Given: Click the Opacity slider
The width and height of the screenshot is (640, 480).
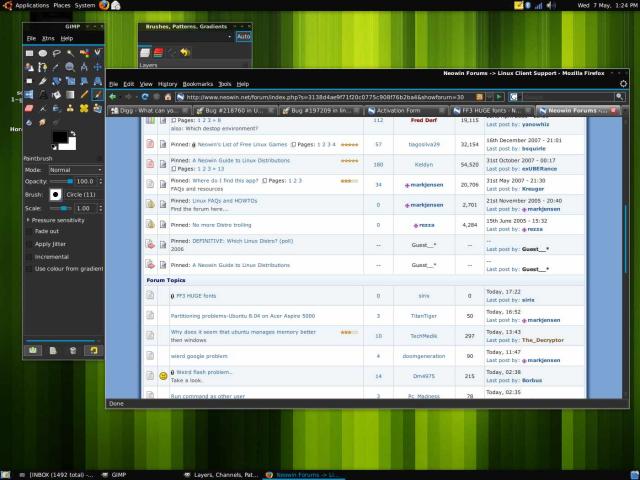Looking at the screenshot, I should click(x=61, y=181).
